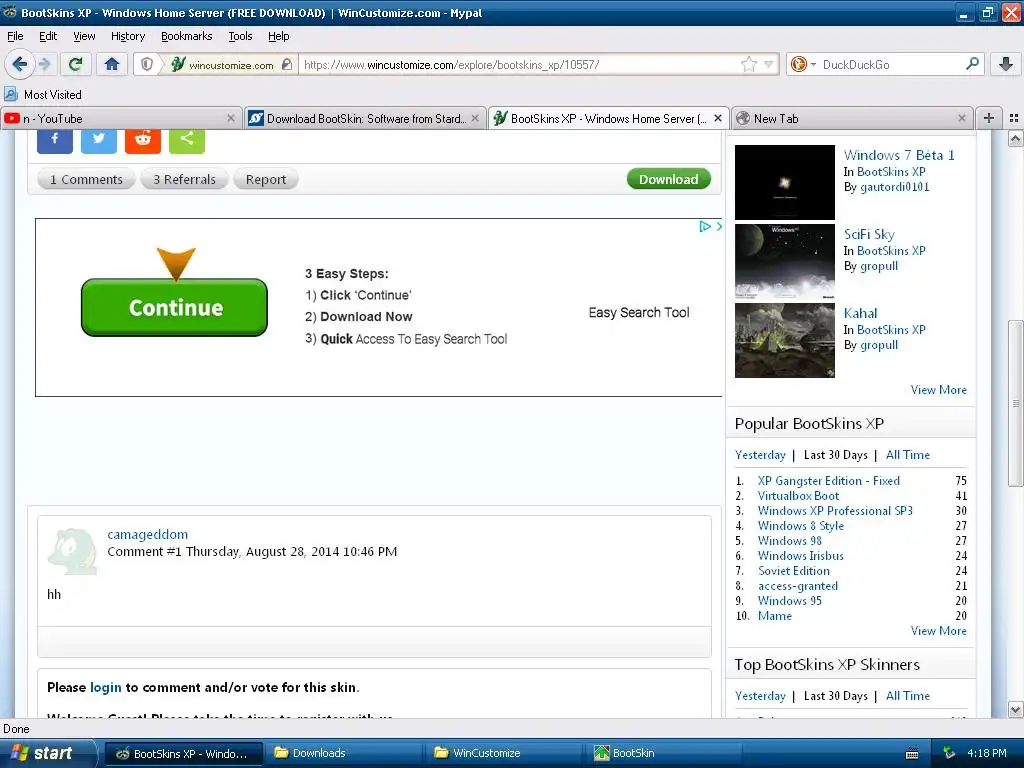
Task: Click the green Download button
Action: 668,179
